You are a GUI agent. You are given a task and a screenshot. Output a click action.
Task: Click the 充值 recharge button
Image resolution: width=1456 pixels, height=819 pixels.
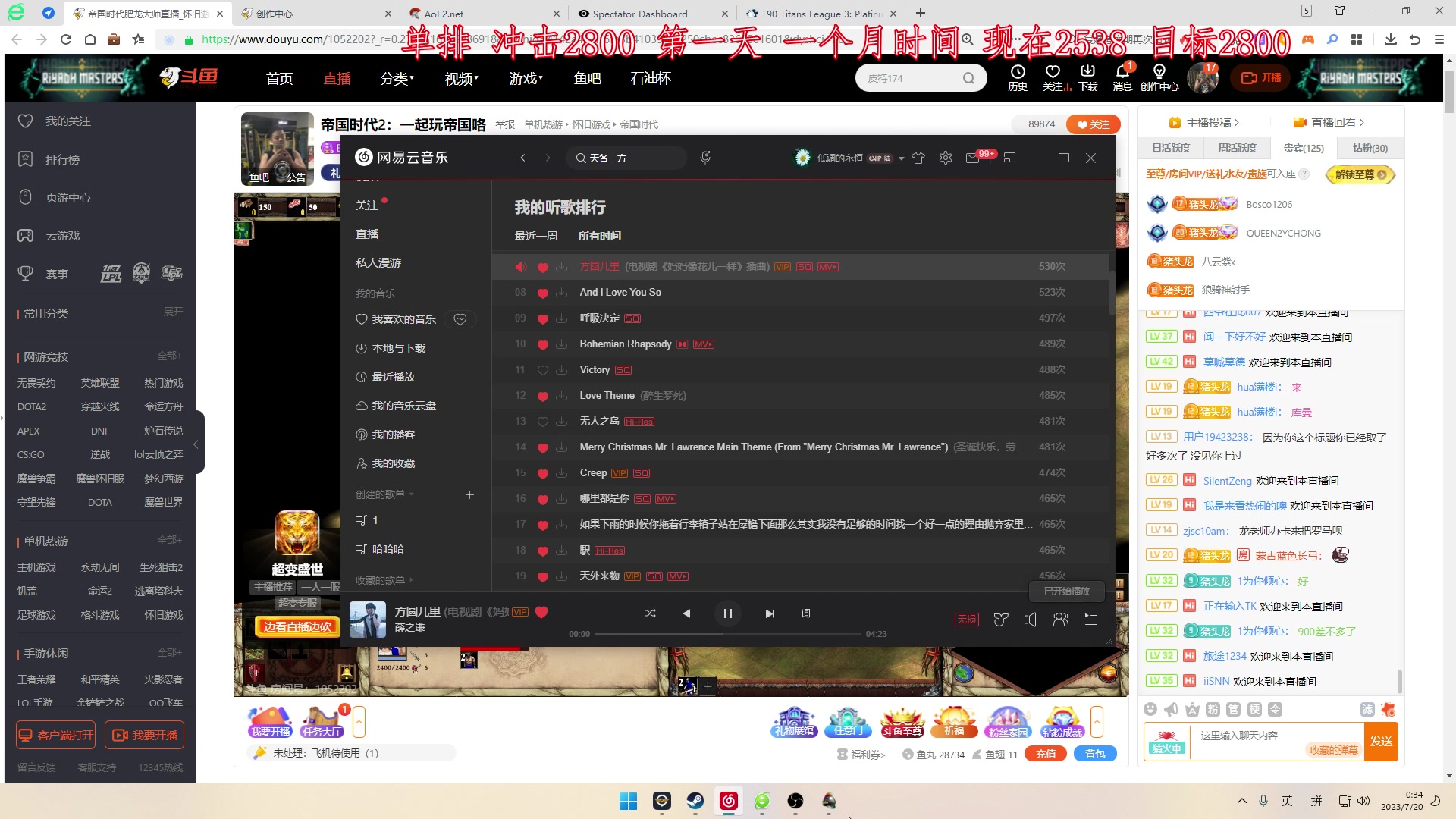tap(1046, 754)
